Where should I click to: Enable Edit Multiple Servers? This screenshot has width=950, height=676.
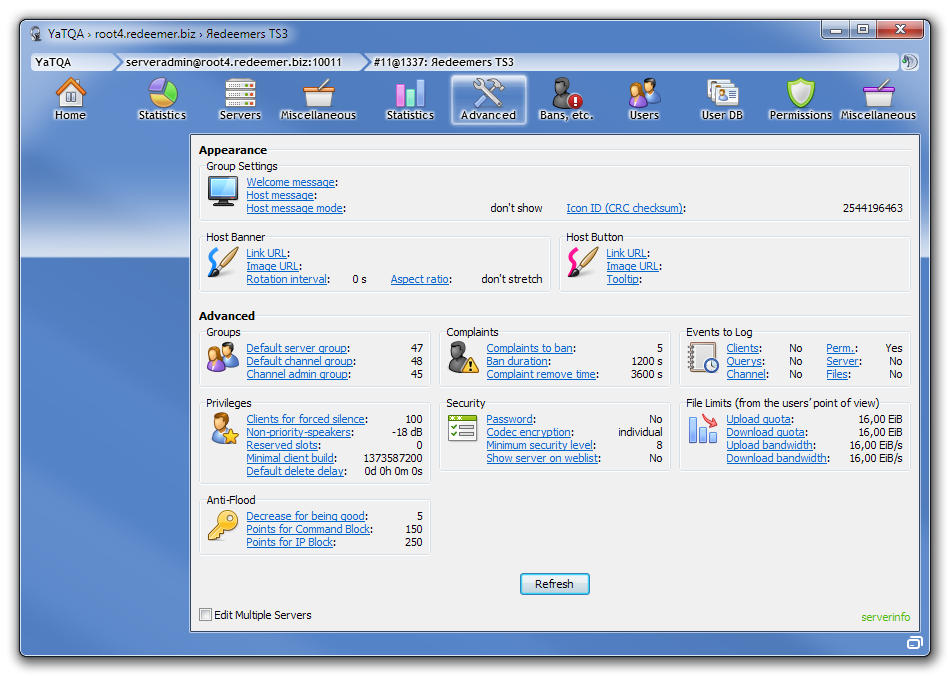pos(206,615)
